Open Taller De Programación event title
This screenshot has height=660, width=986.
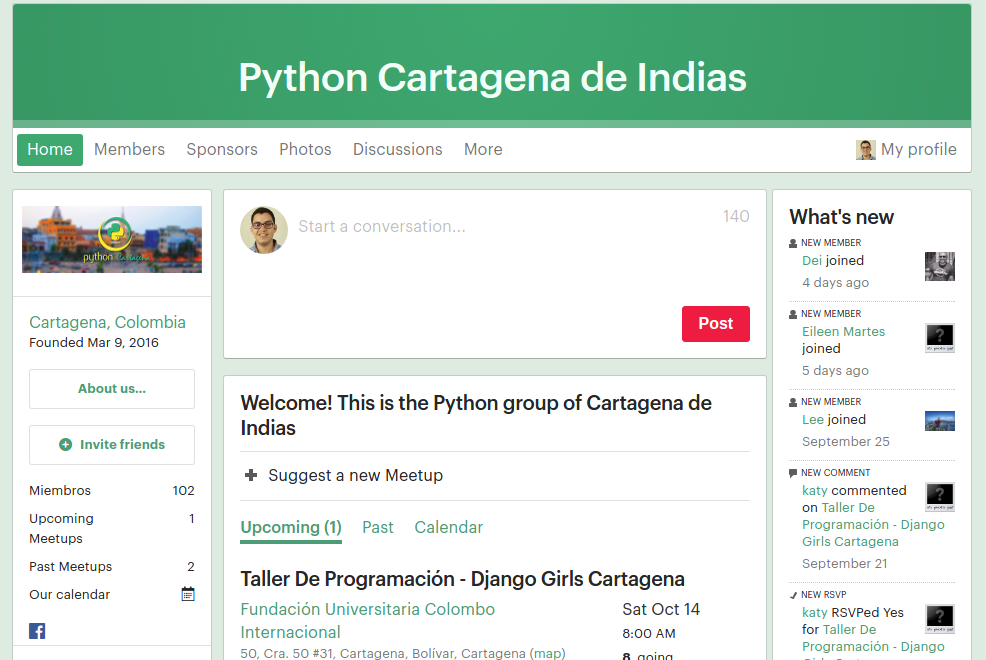click(462, 579)
